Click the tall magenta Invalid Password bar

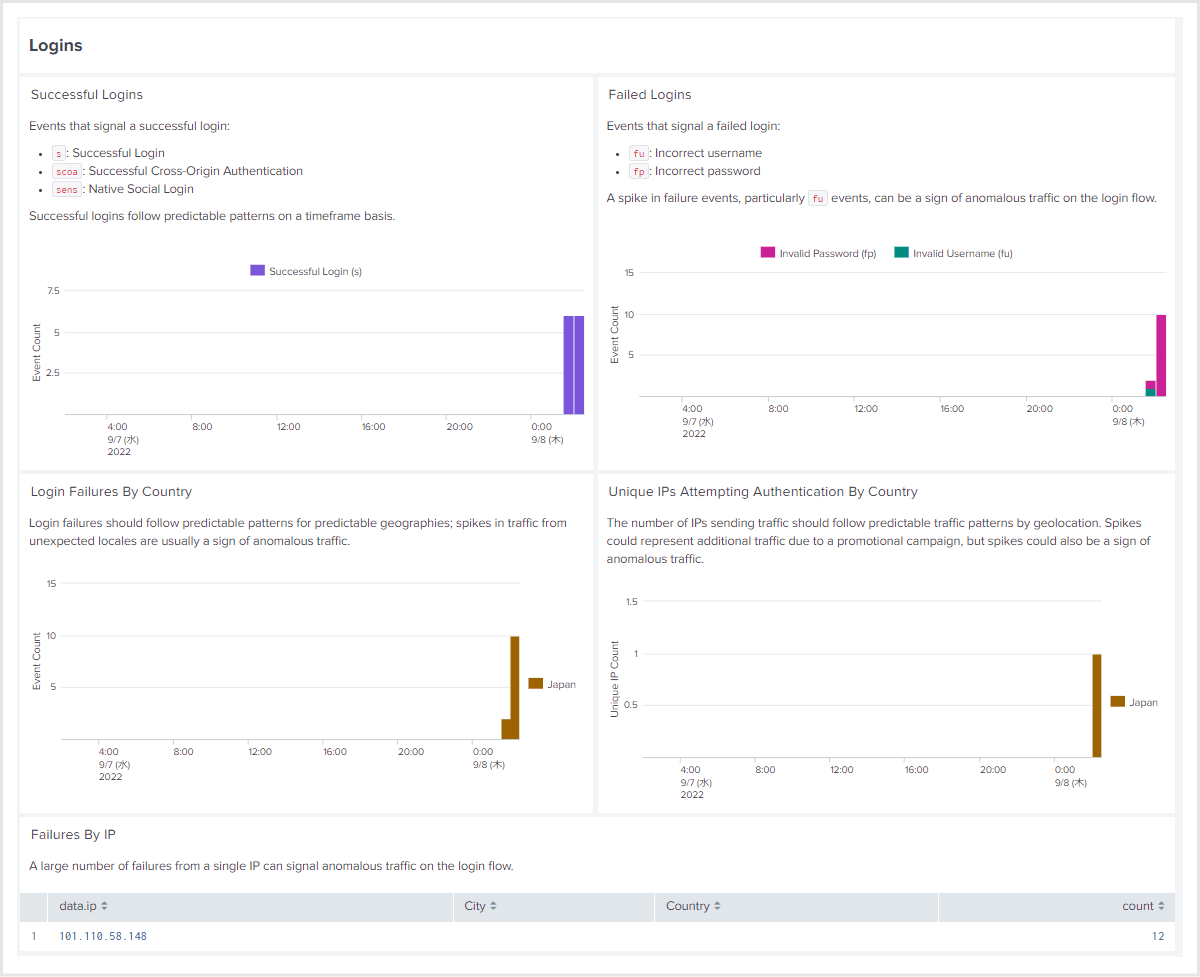point(1161,356)
